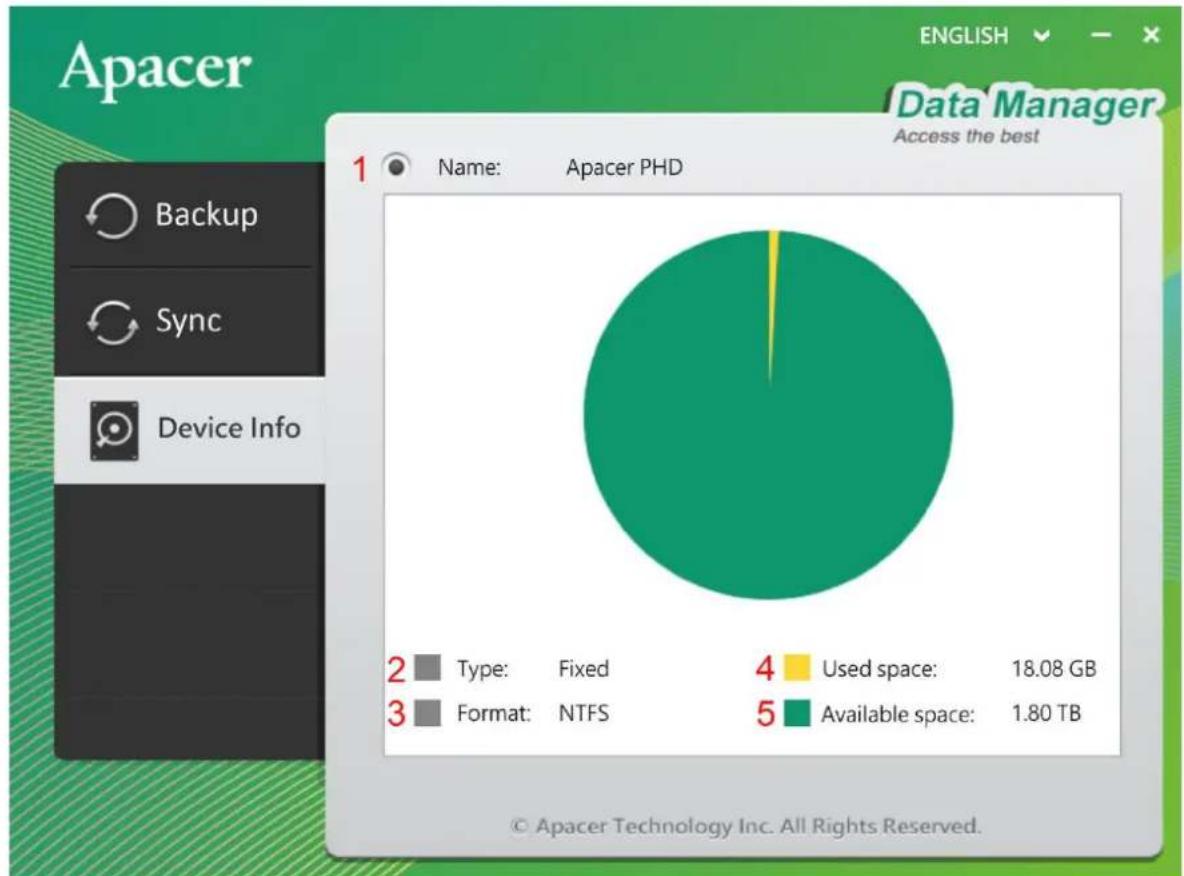Screen dimensions: 1184x876
Task: Click the 'Used space:' label
Action: tap(880, 669)
